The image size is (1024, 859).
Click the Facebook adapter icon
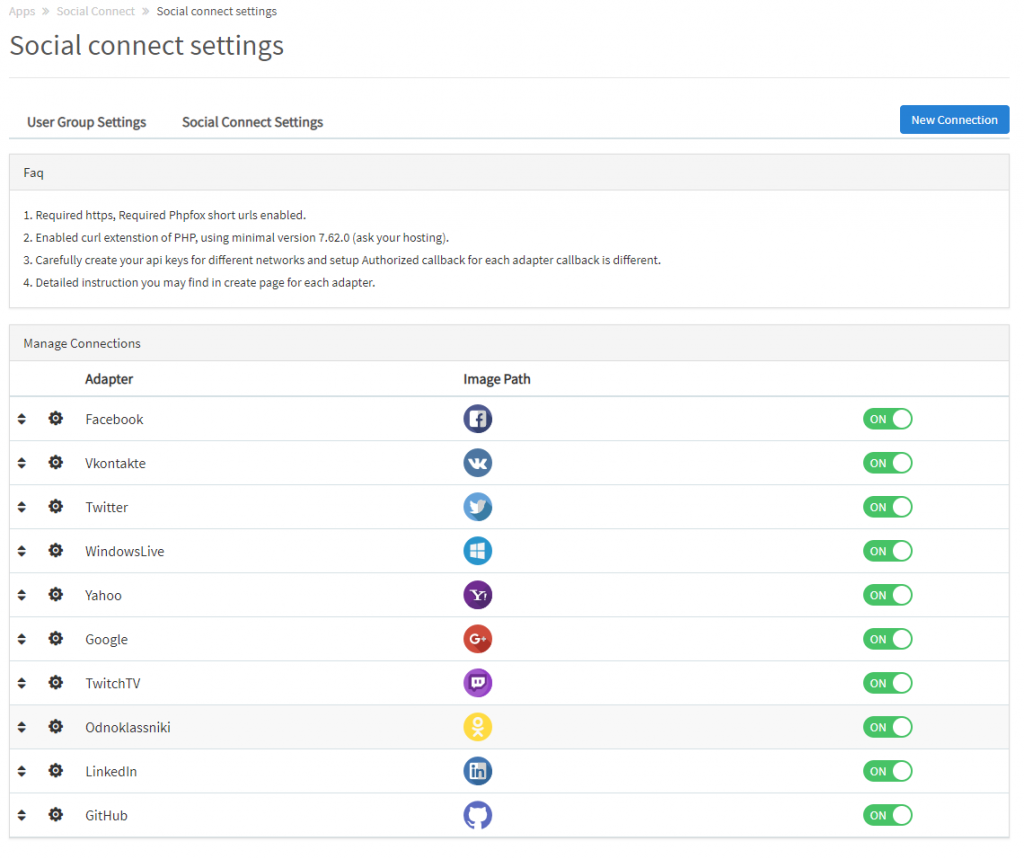coord(477,418)
